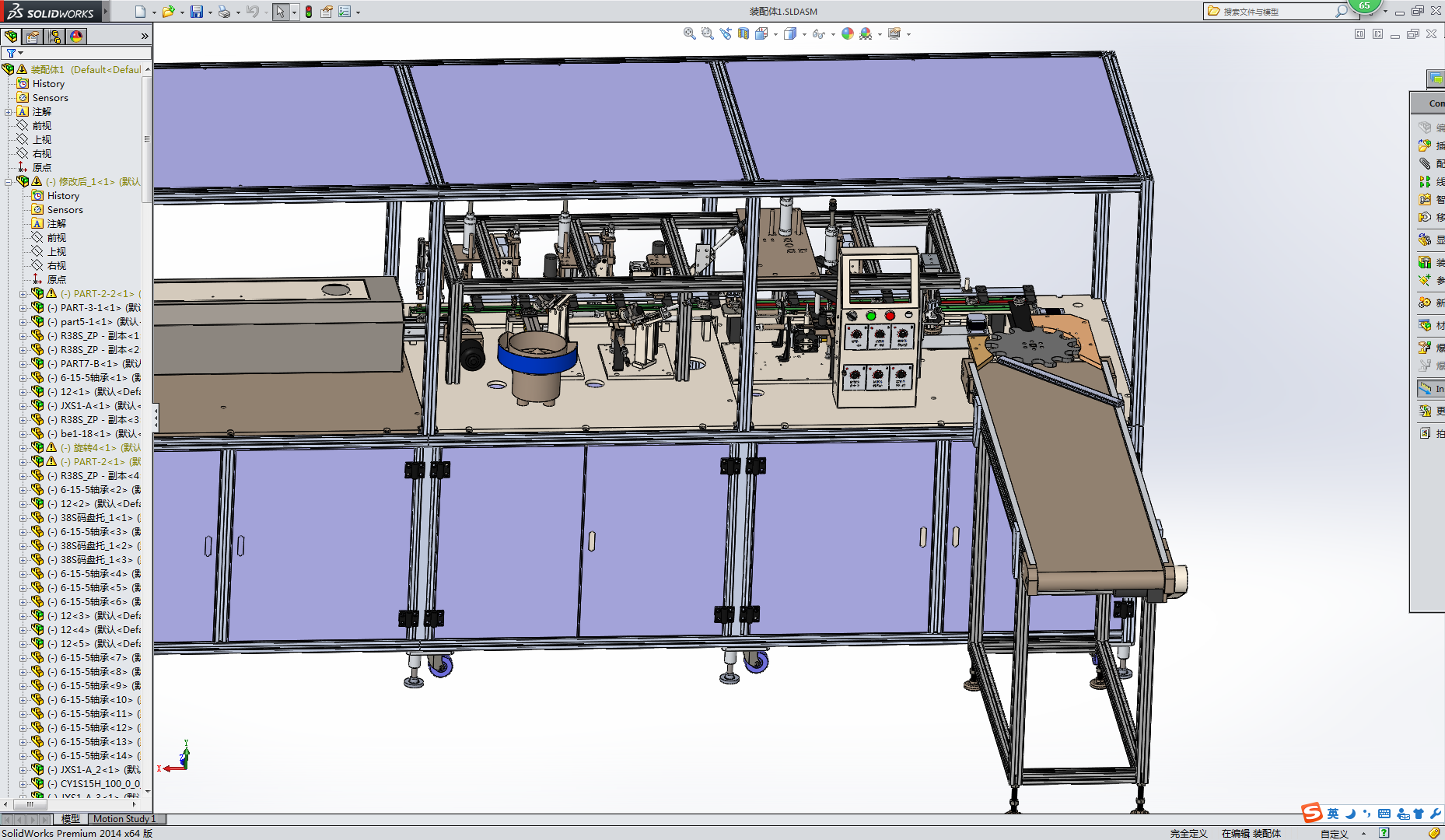This screenshot has width=1445, height=840.
Task: Expand the PART-3-1<1> tree node
Action: point(23,308)
